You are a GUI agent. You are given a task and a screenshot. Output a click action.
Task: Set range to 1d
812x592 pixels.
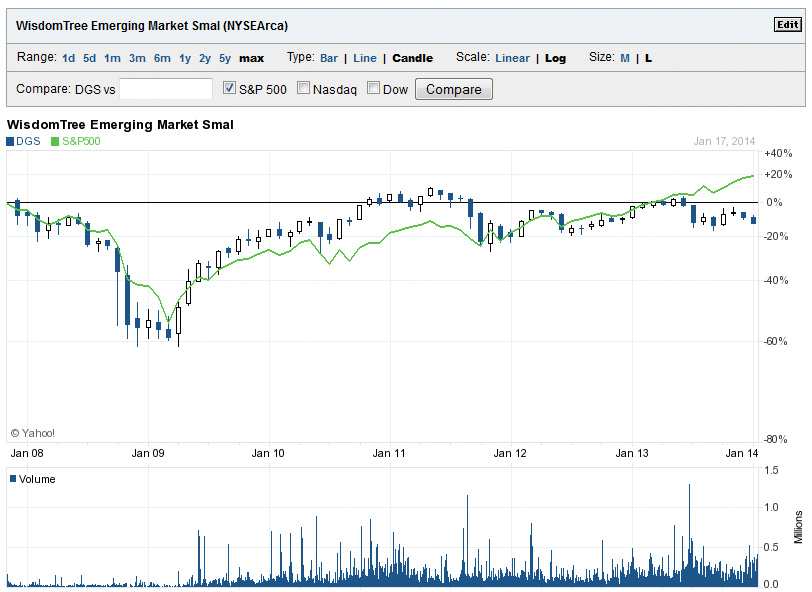coord(68,58)
